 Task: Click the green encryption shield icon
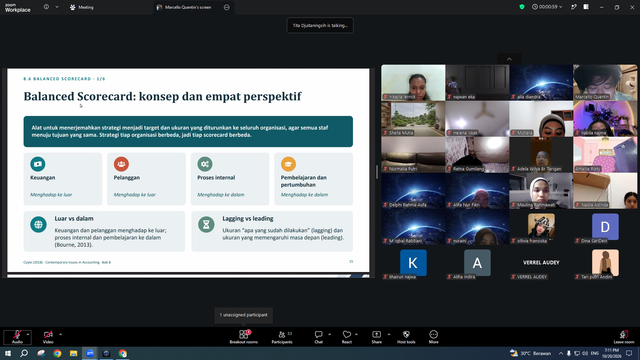point(522,7)
